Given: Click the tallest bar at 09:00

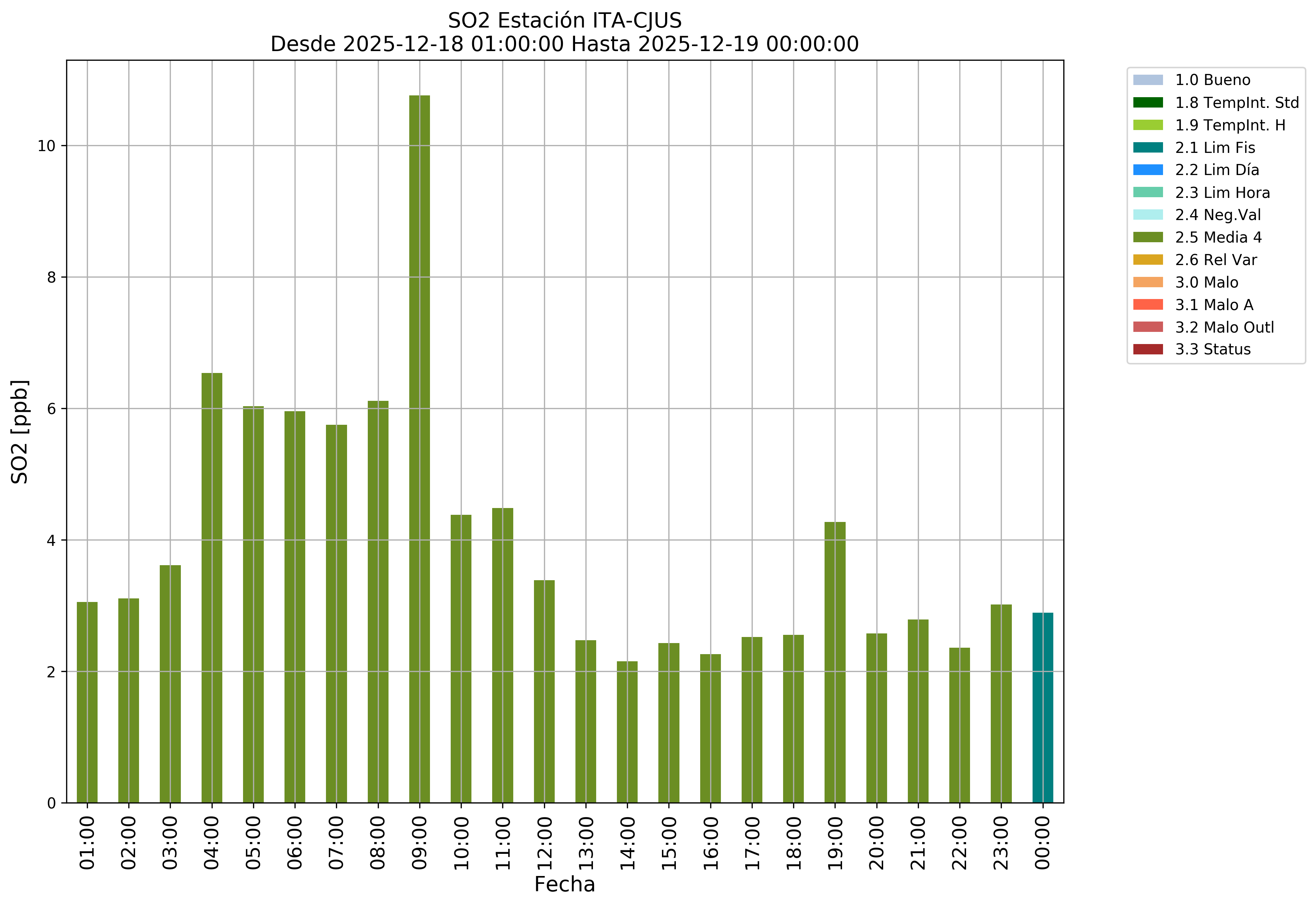Looking at the screenshot, I should pyautogui.click(x=419, y=448).
